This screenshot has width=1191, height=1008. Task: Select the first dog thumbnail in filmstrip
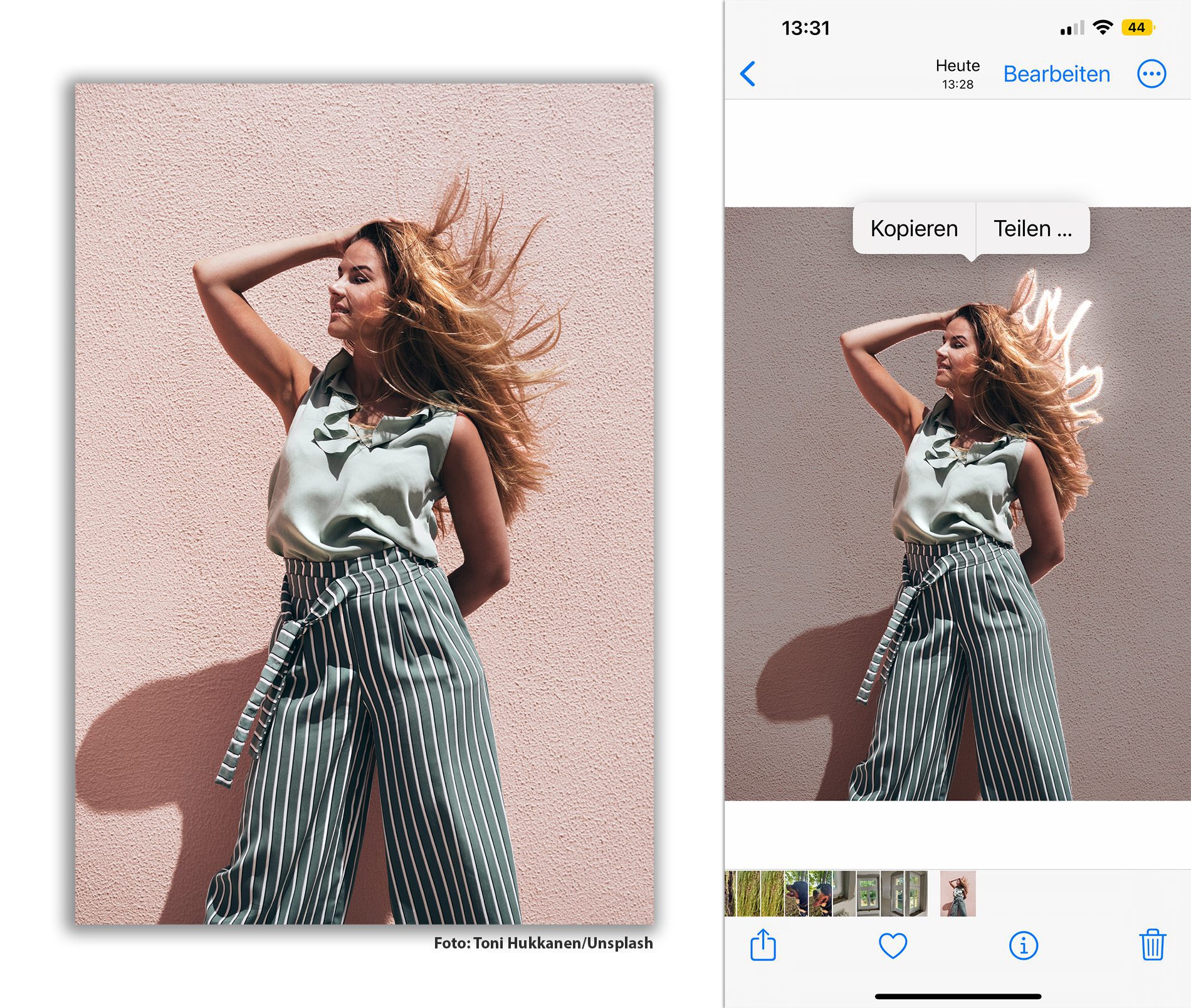pos(797,893)
